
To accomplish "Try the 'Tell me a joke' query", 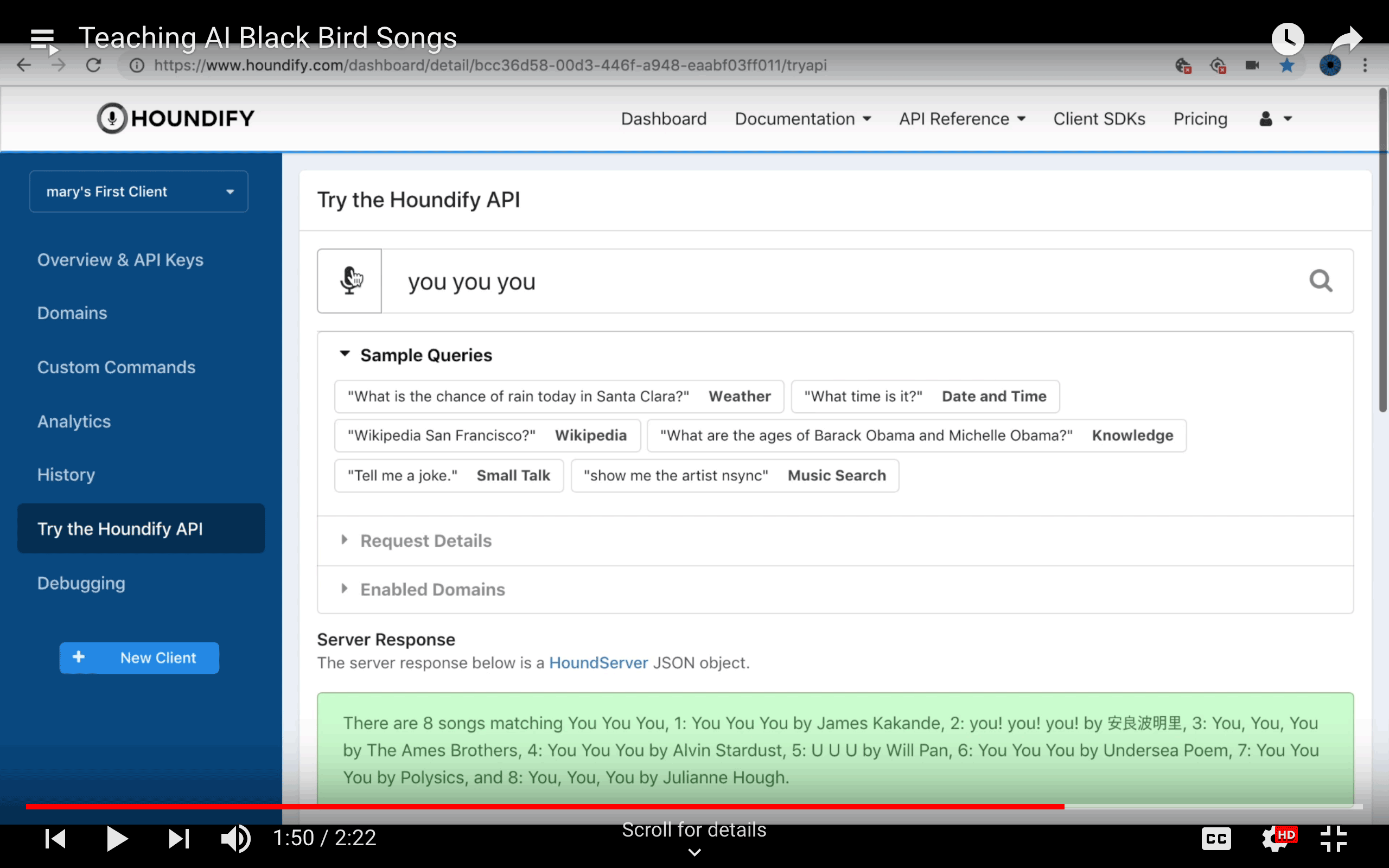I will pos(449,475).
